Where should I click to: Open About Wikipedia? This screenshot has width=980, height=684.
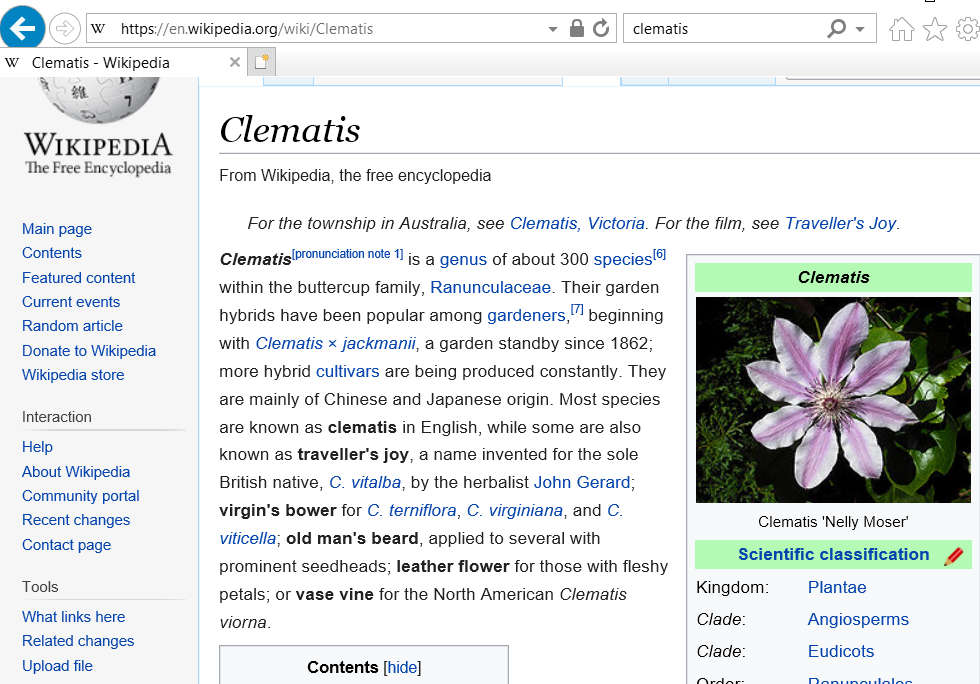[x=76, y=471]
